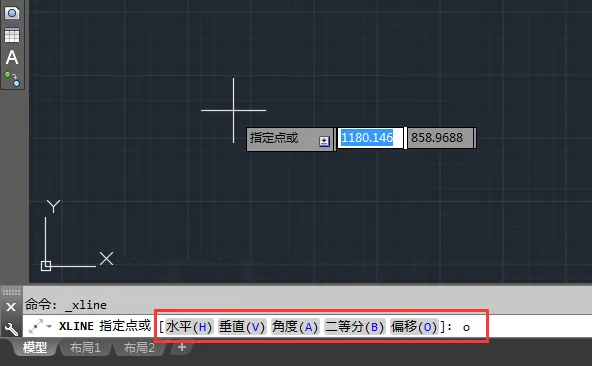Choose the 水平(H) command option

[189, 326]
